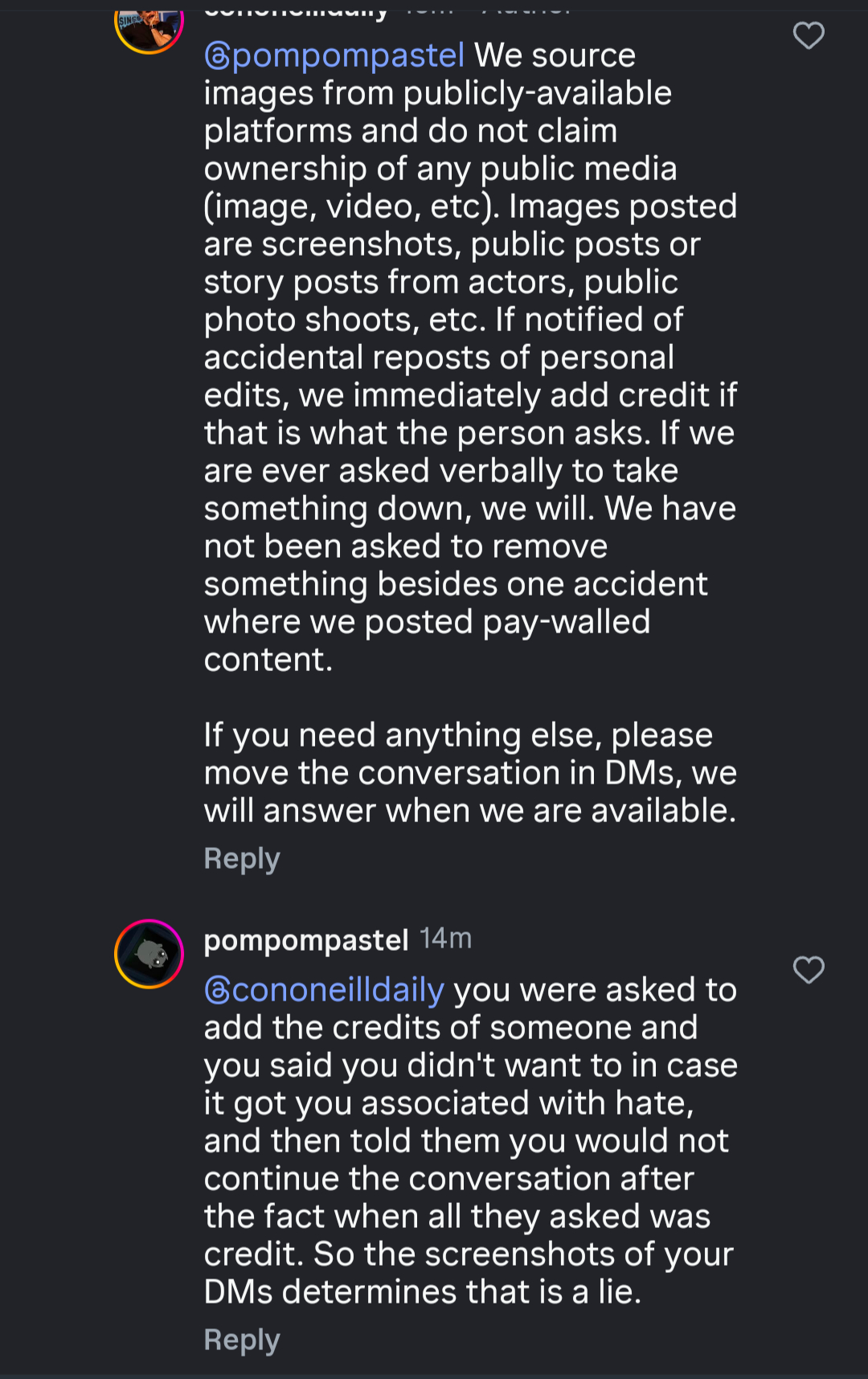Reply to pompompastel's comment
The height and width of the screenshot is (1379, 868).
pyautogui.click(x=242, y=1340)
